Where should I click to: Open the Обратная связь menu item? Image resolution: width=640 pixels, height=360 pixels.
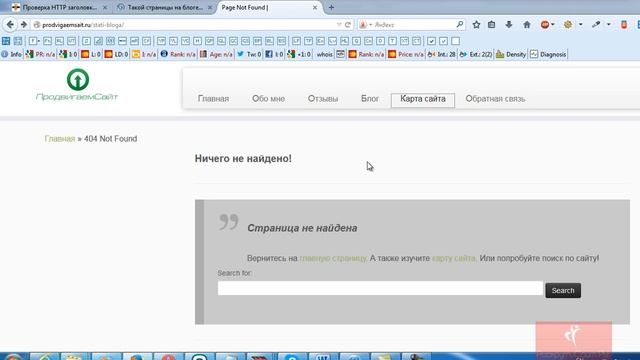[x=495, y=99]
